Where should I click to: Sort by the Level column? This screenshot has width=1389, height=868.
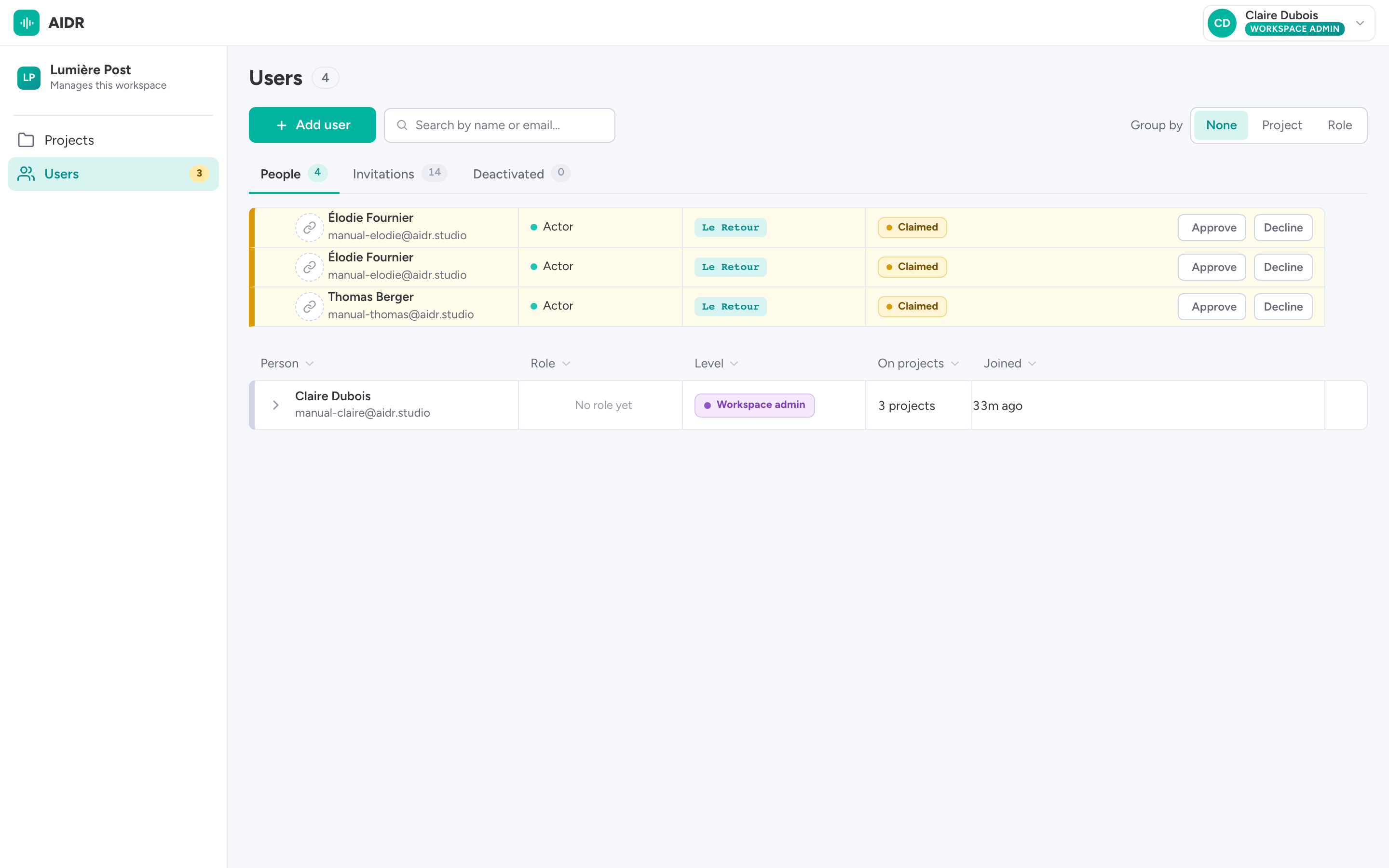click(x=716, y=364)
